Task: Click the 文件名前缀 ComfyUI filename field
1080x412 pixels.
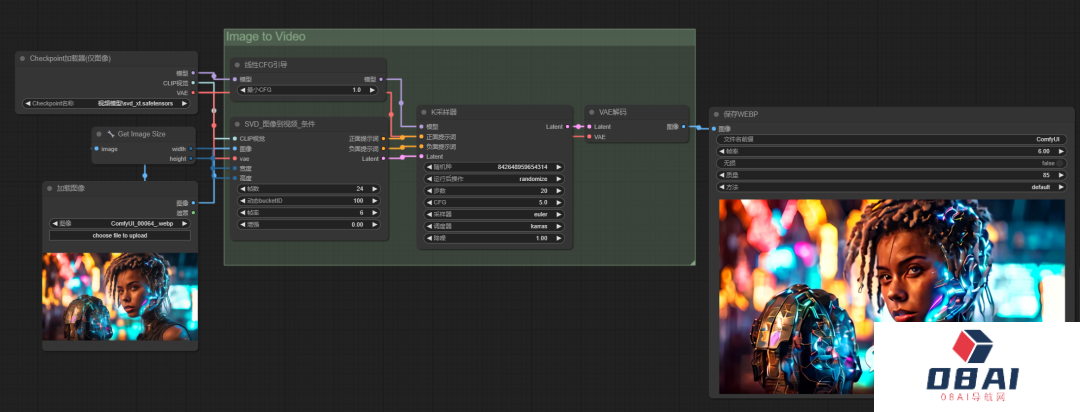Action: pyautogui.click(x=891, y=139)
